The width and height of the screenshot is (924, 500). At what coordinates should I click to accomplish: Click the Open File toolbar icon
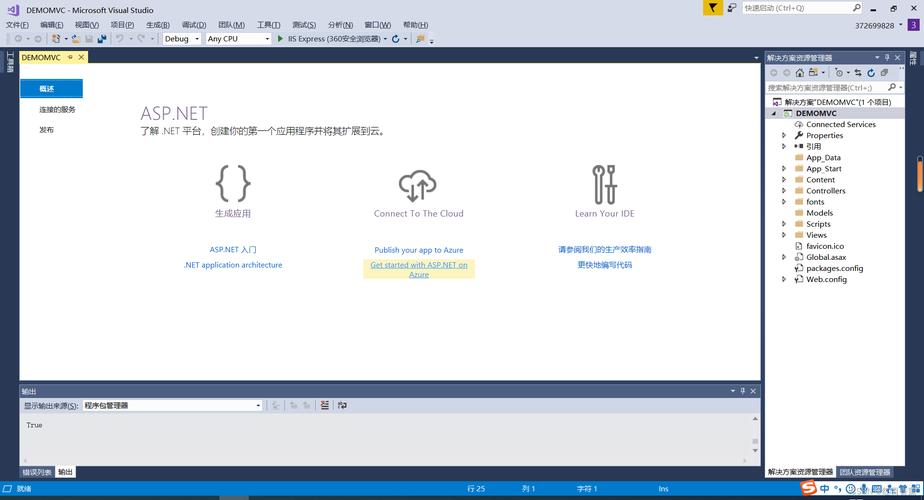75,38
